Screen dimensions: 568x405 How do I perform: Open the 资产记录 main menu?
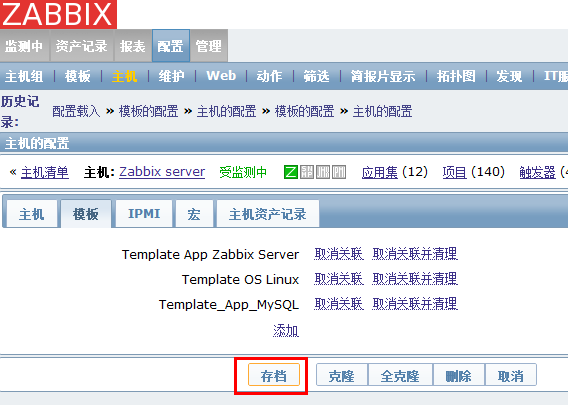tap(82, 46)
